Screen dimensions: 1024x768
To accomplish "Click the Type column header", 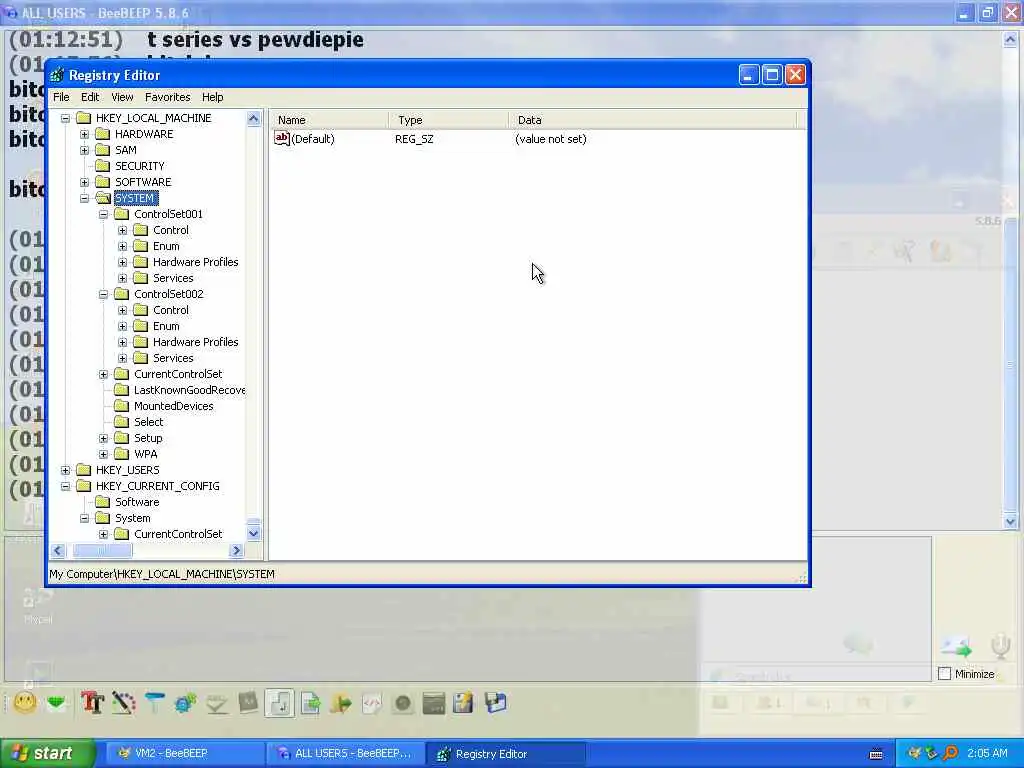I will [449, 120].
